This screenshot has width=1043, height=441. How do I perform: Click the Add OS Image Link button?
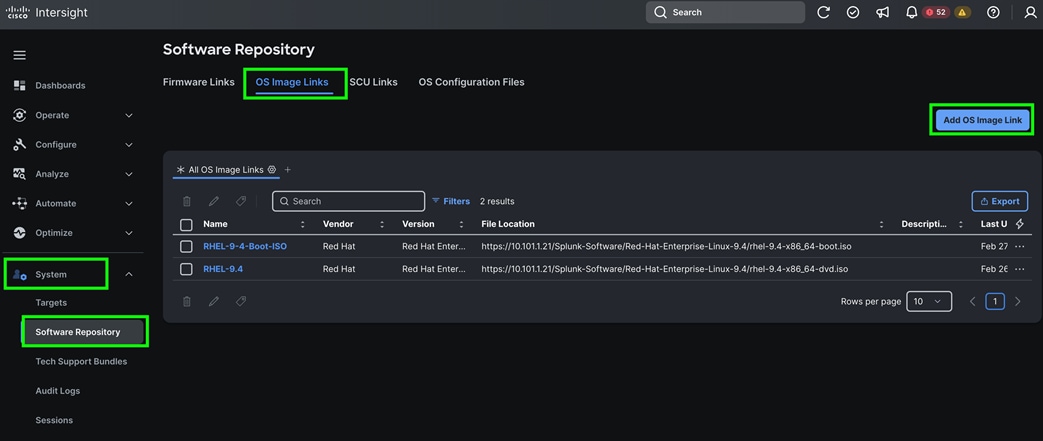point(982,120)
